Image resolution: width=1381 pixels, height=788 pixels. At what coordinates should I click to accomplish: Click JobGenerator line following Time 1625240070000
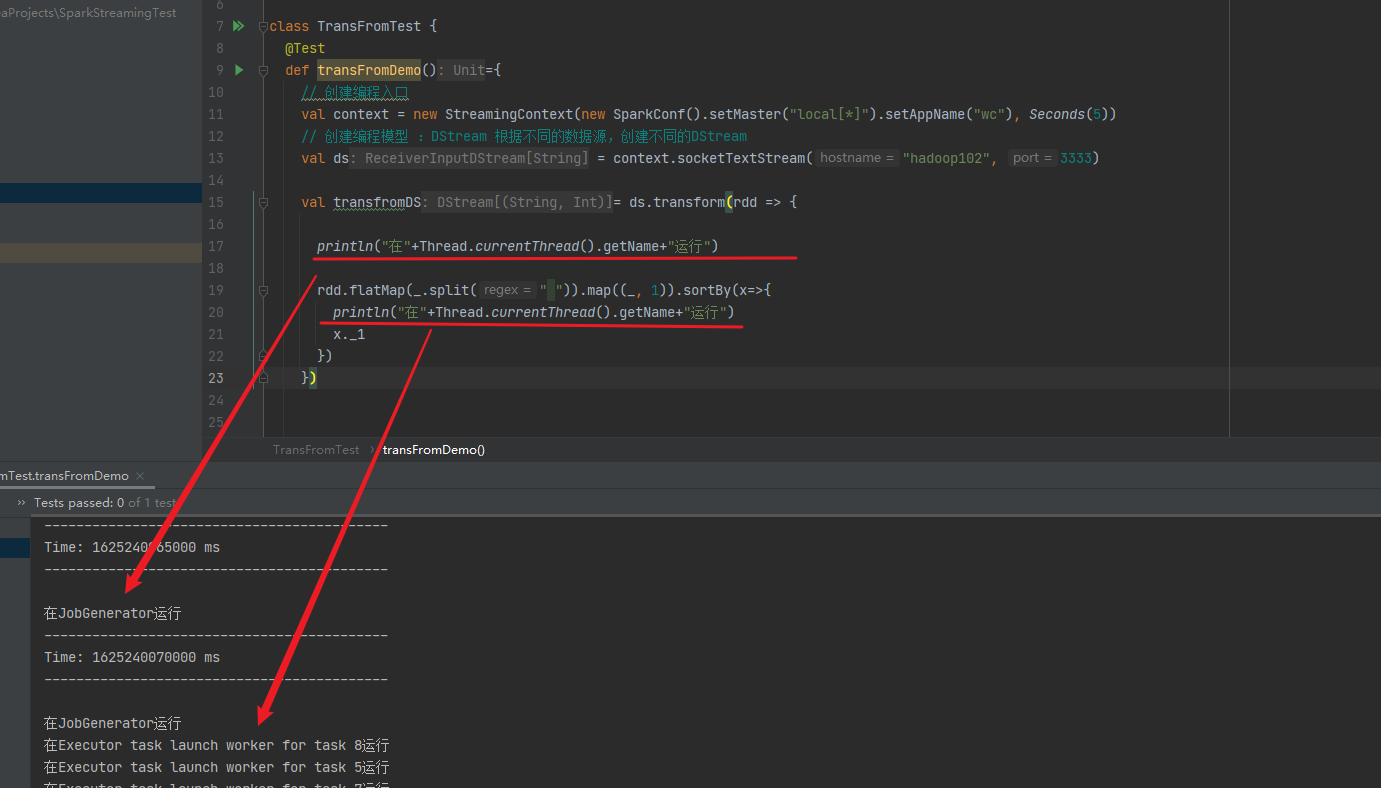pyautogui.click(x=113, y=723)
